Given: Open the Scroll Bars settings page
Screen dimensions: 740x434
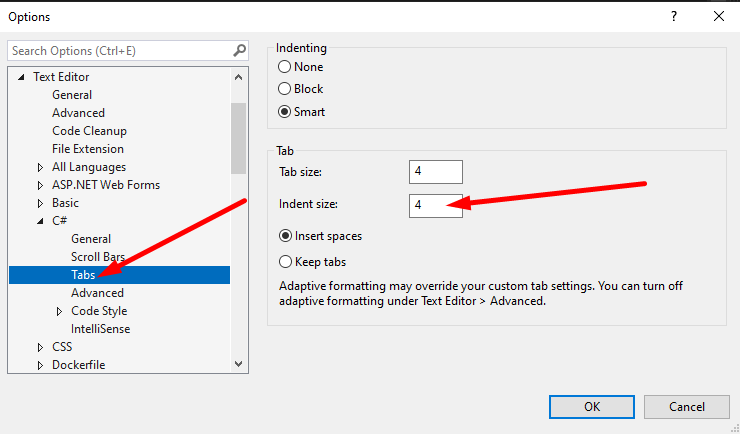Looking at the screenshot, I should [x=98, y=257].
